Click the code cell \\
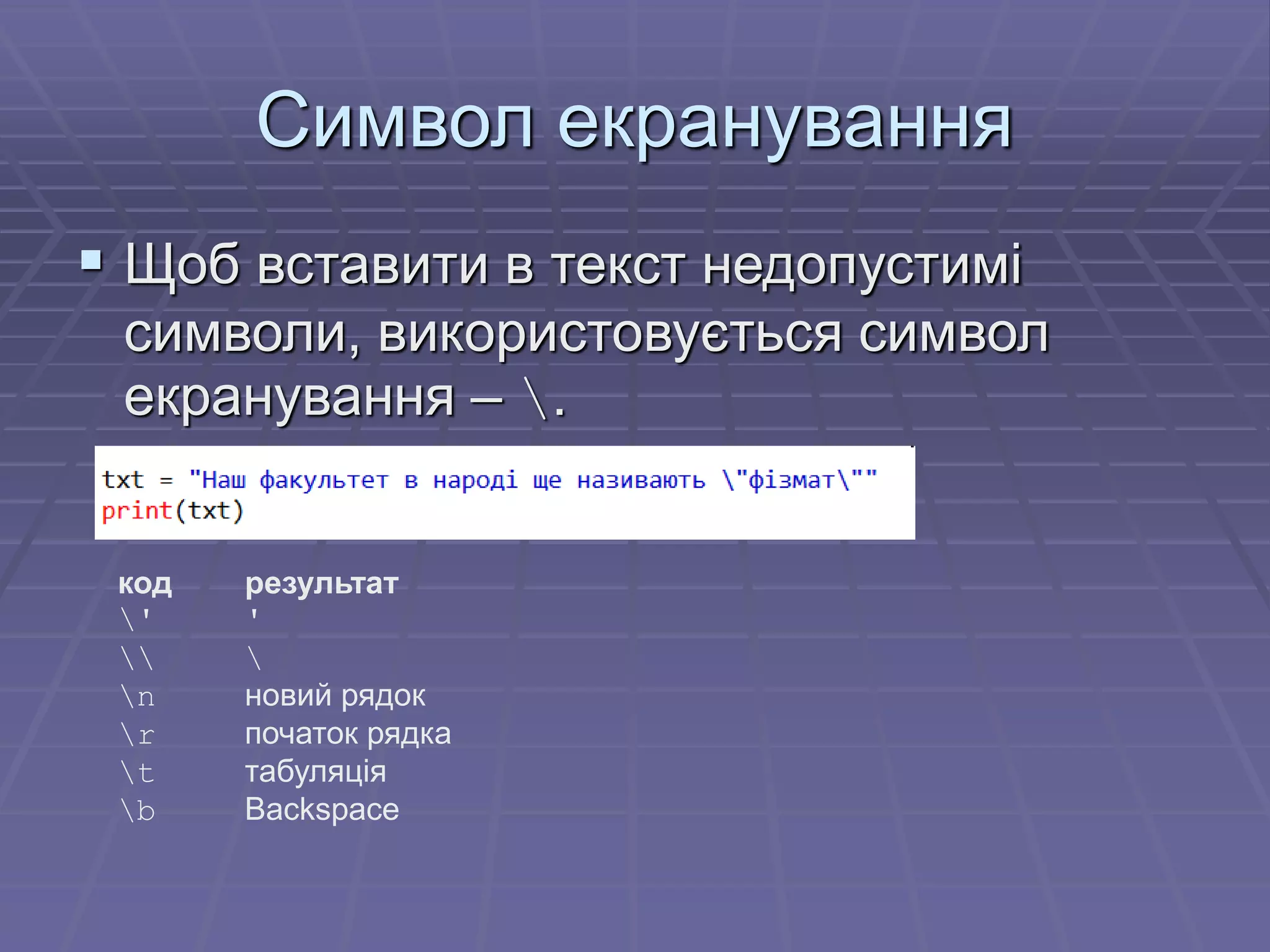The width and height of the screenshot is (1270, 952). click(137, 658)
